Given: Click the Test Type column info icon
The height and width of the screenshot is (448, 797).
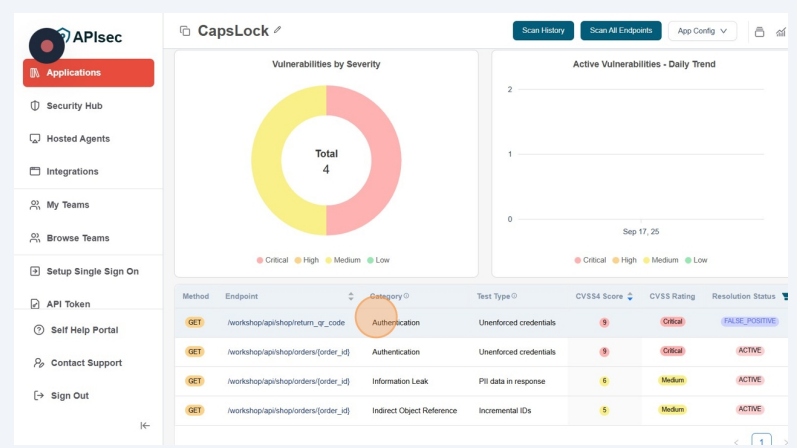Looking at the screenshot, I should (x=516, y=296).
